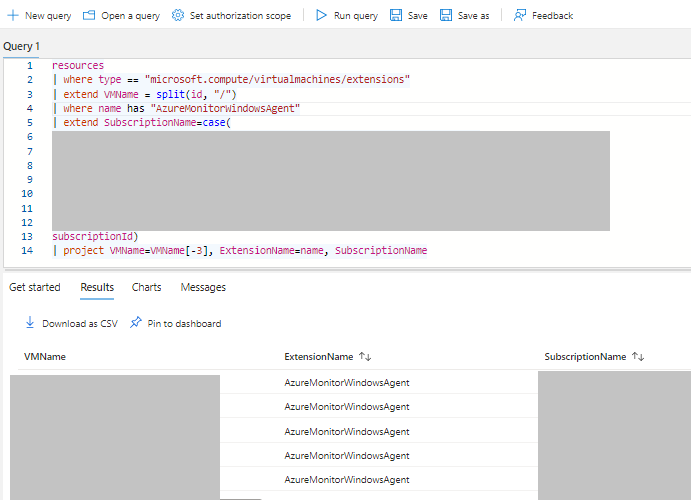Viewport: 691px width, 500px height.
Task: Click the Pin to dashboard pin icon
Action: click(x=136, y=323)
